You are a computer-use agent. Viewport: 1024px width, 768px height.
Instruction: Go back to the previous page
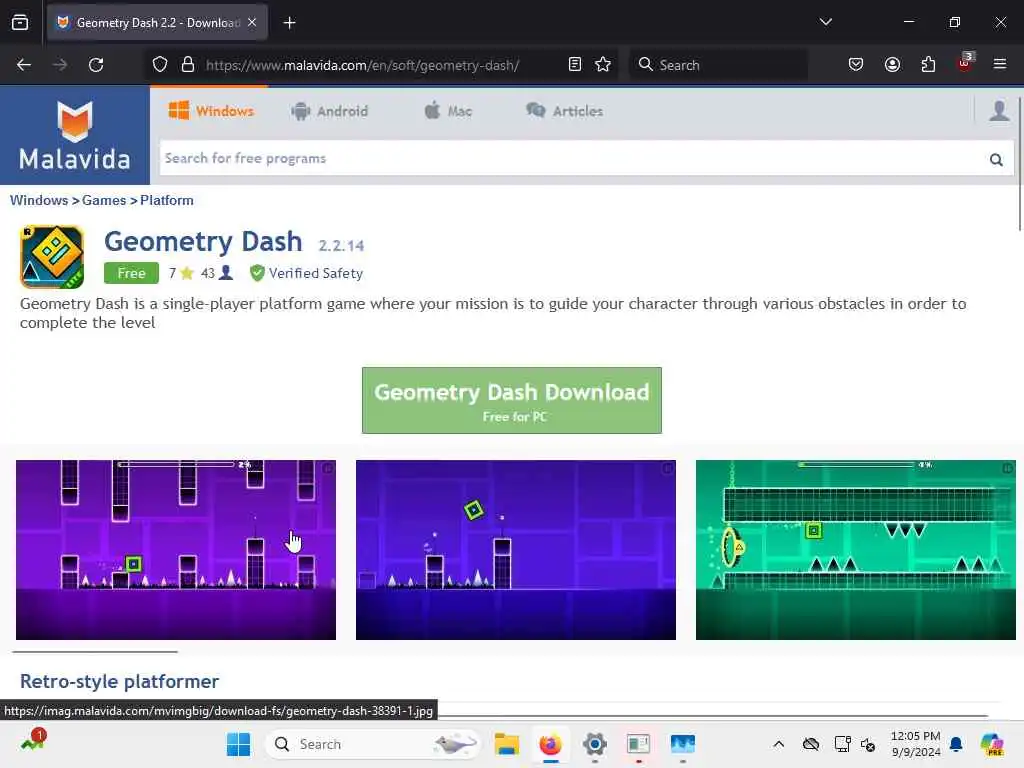(24, 65)
